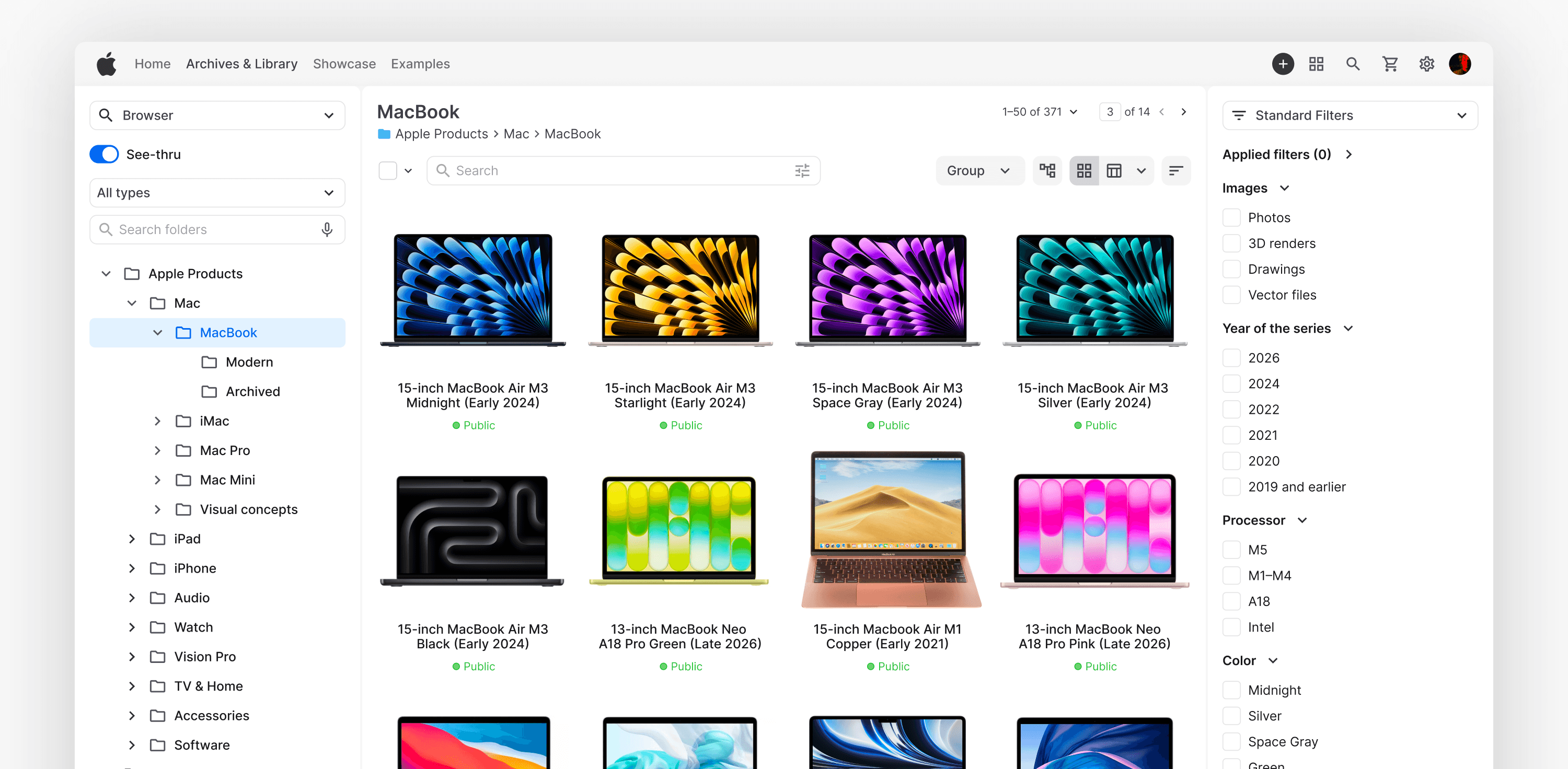Image resolution: width=1568 pixels, height=769 pixels.
Task: Click Apple Products breadcrumb link
Action: pos(441,134)
